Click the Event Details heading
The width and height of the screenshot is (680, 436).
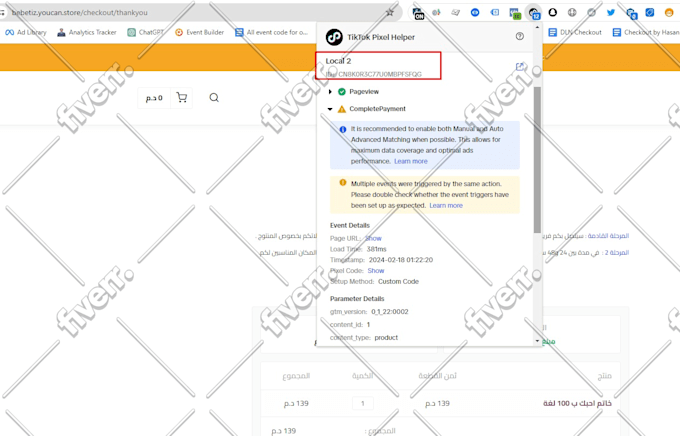tap(350, 225)
